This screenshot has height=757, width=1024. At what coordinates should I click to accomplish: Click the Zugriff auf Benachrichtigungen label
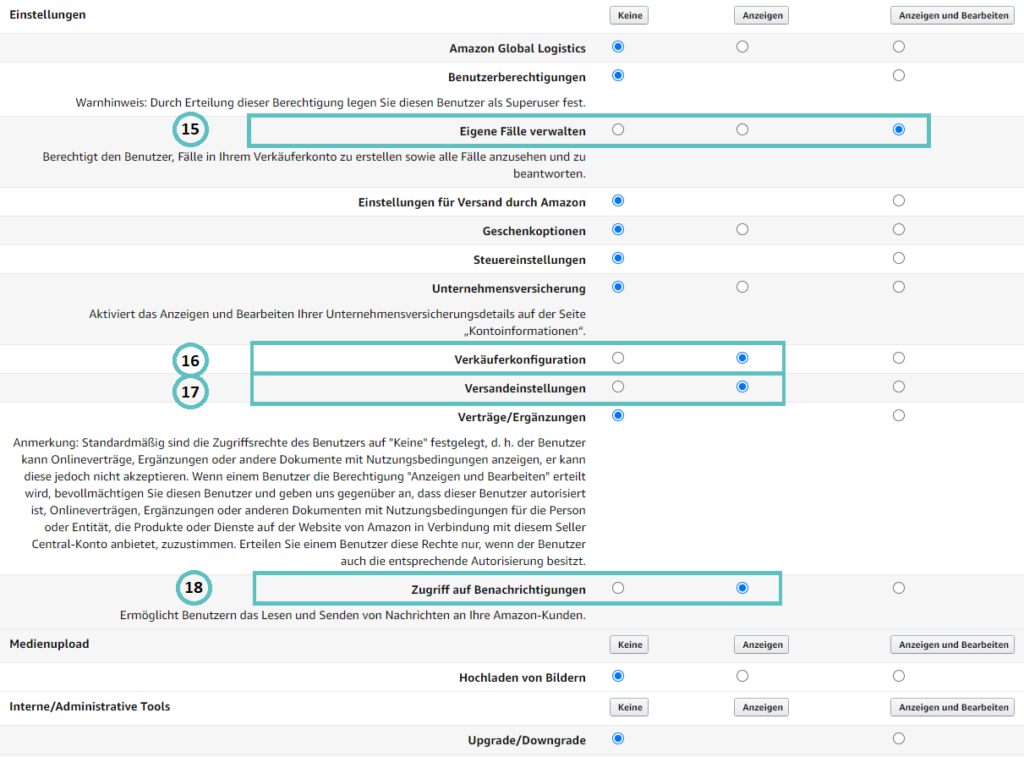(498, 590)
